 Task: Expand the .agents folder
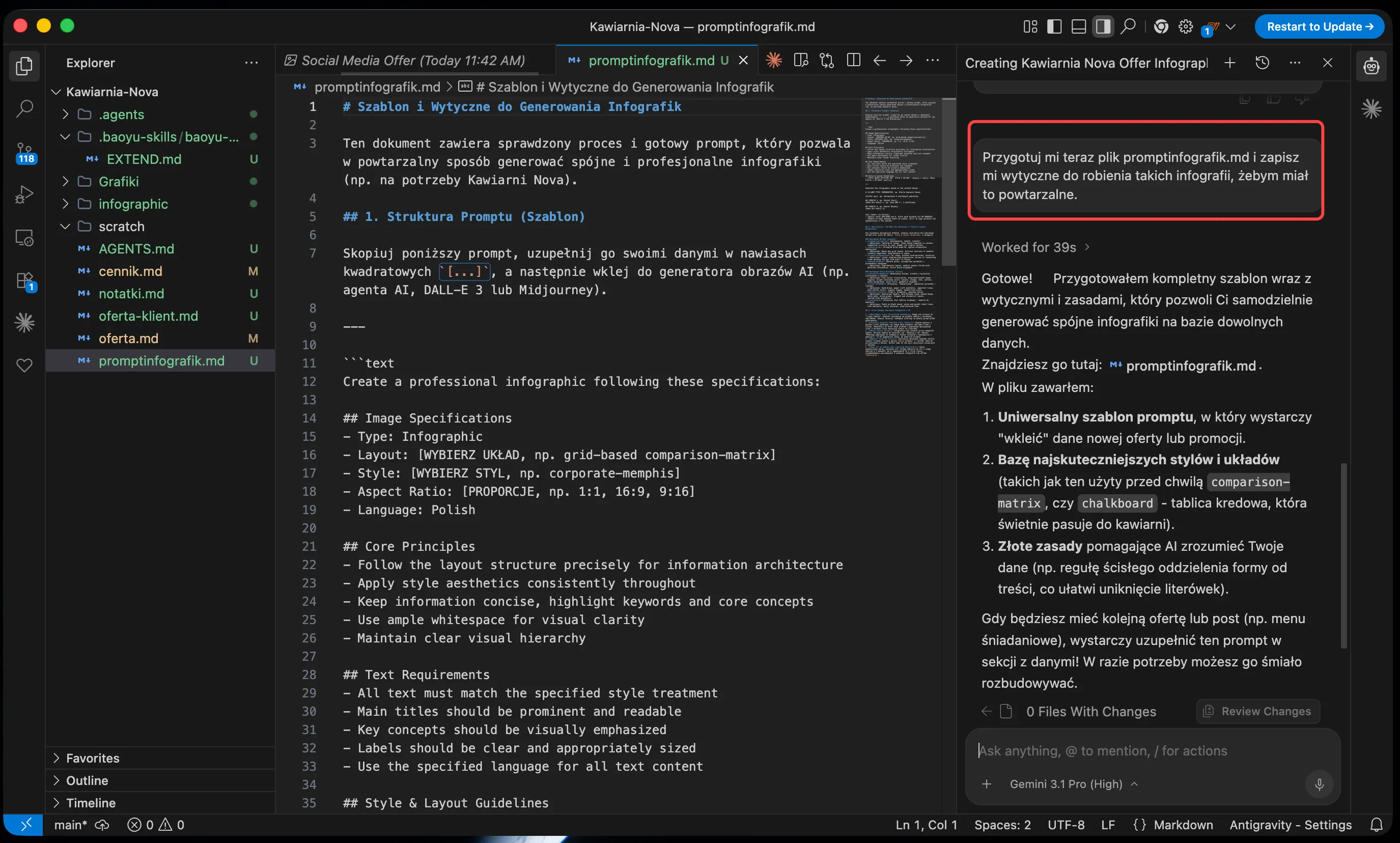click(65, 114)
